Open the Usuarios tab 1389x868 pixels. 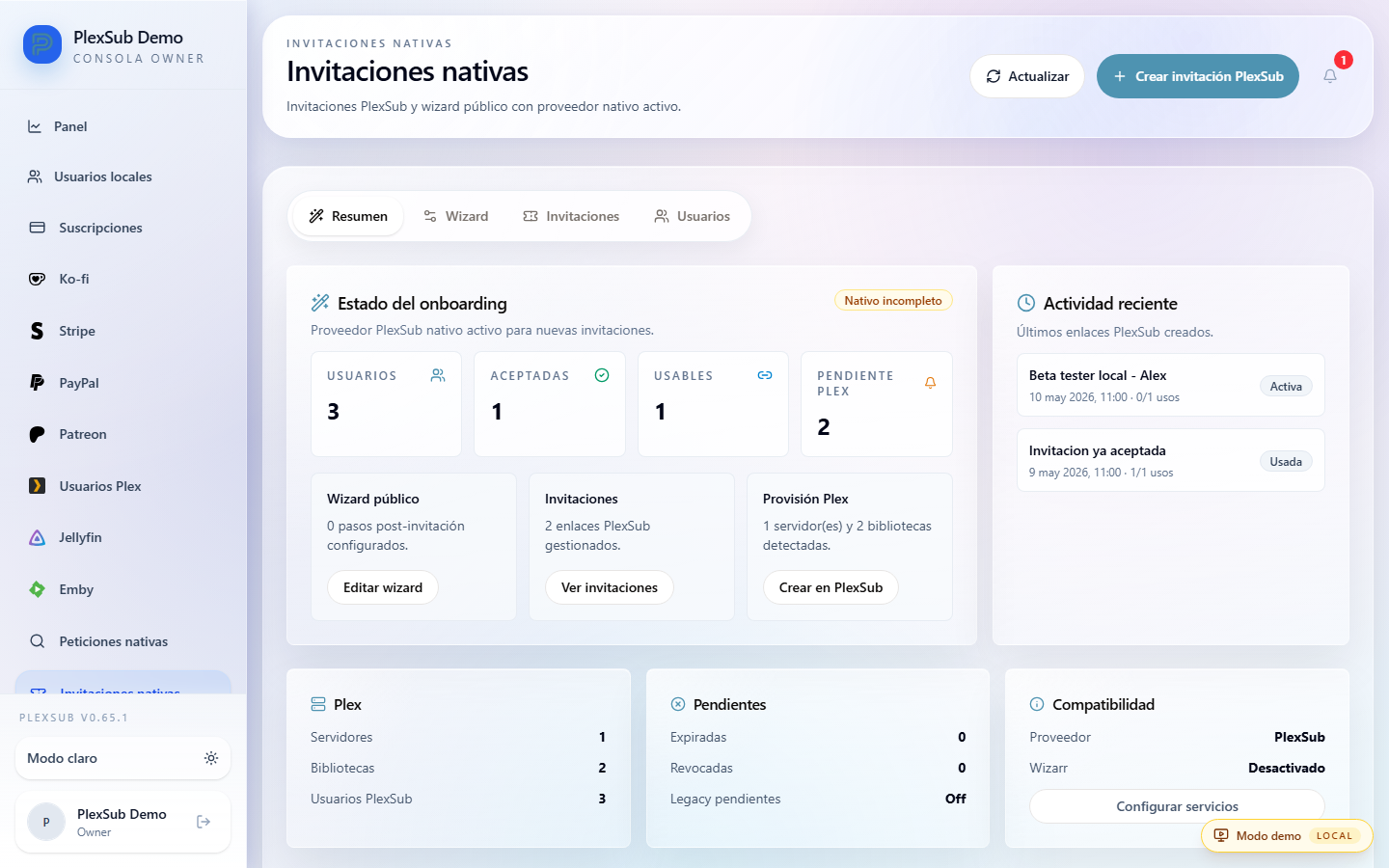(x=692, y=216)
